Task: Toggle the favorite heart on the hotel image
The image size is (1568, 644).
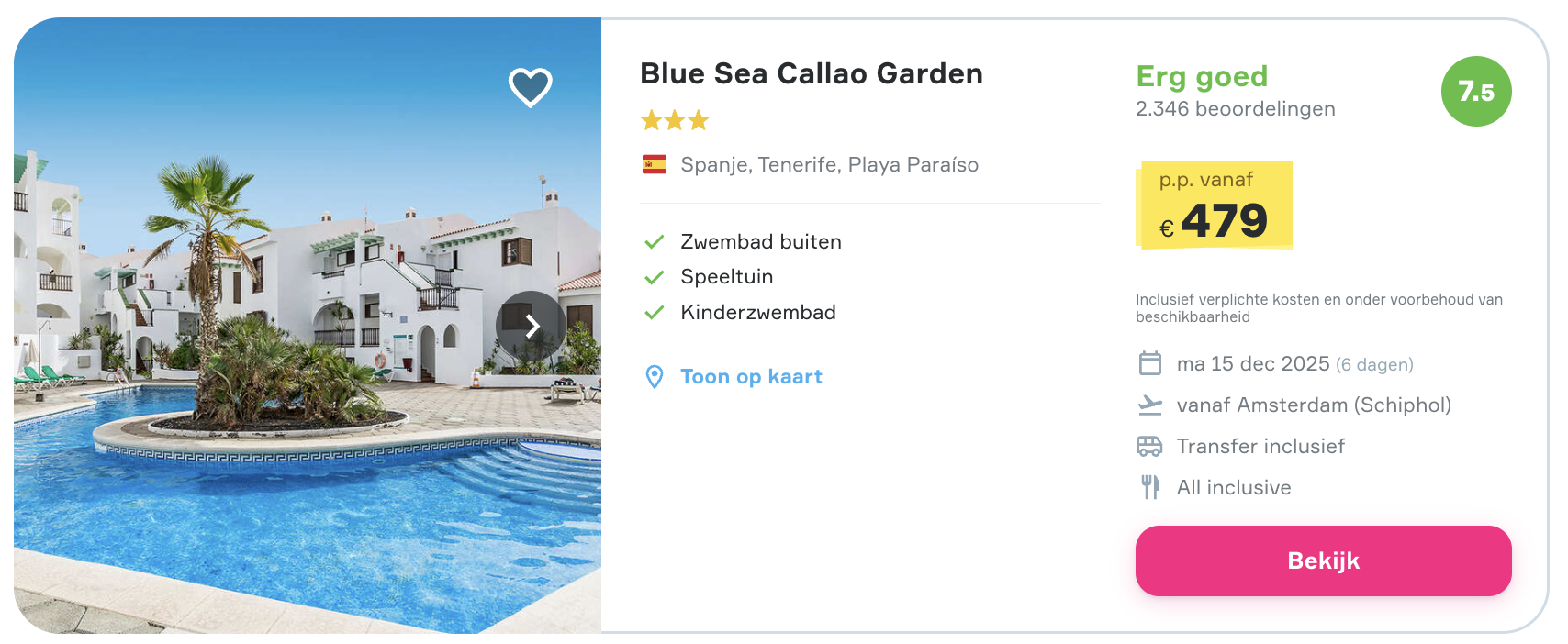Action: [x=531, y=86]
